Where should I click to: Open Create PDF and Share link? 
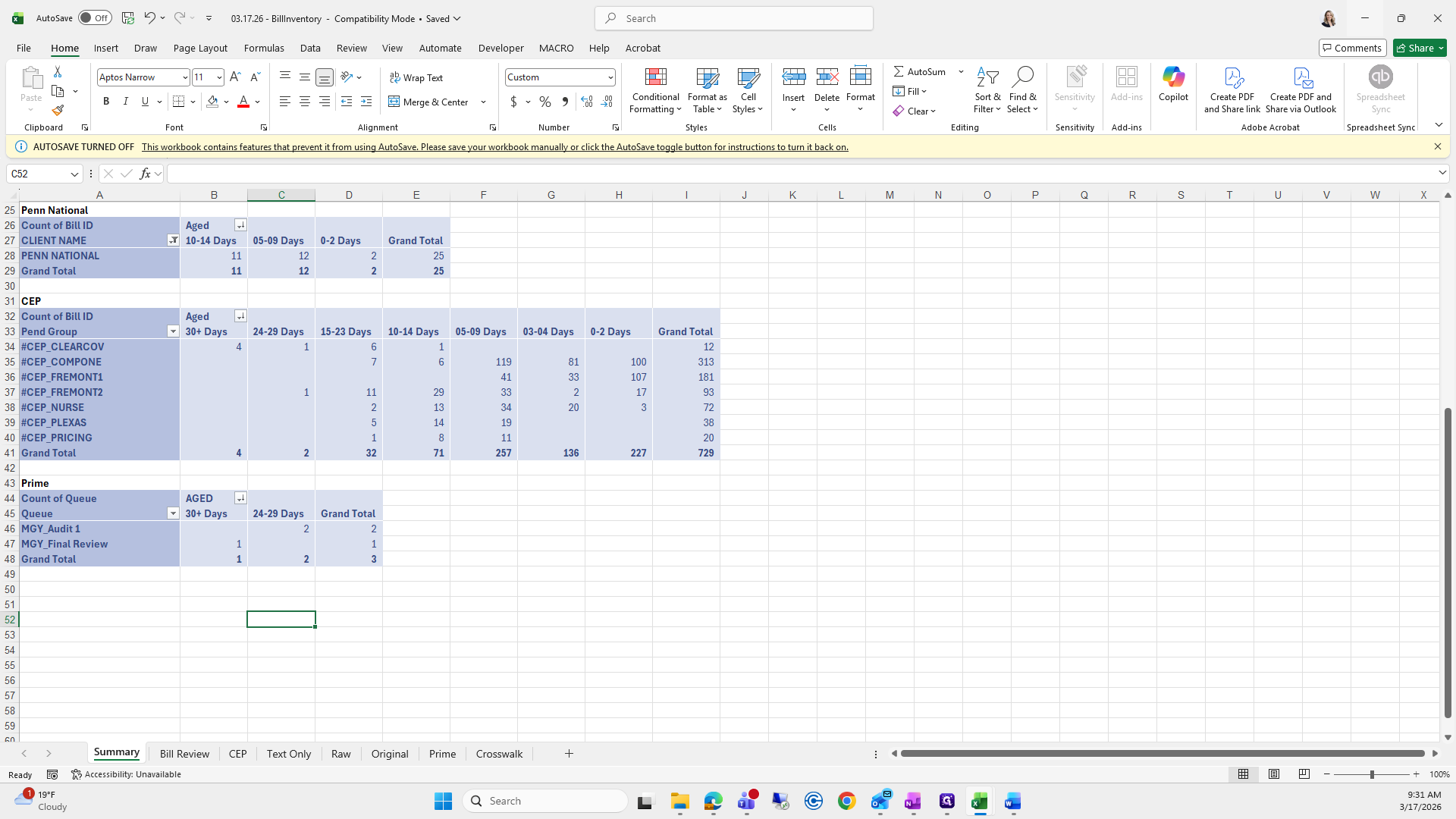(1232, 90)
